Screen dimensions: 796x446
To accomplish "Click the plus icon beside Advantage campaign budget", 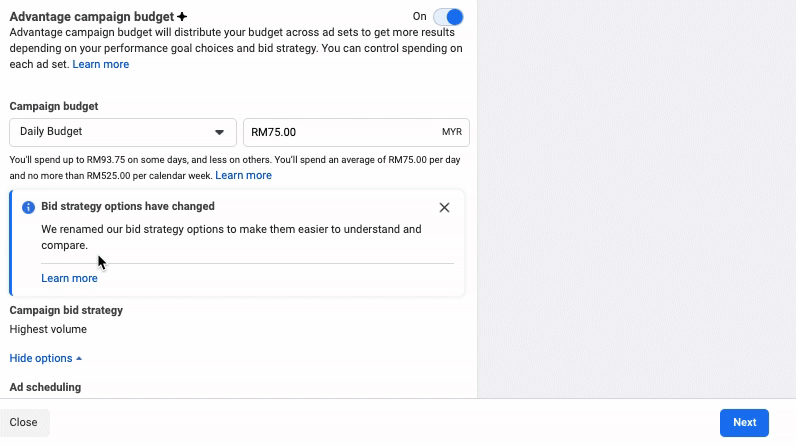I will click(x=182, y=17).
